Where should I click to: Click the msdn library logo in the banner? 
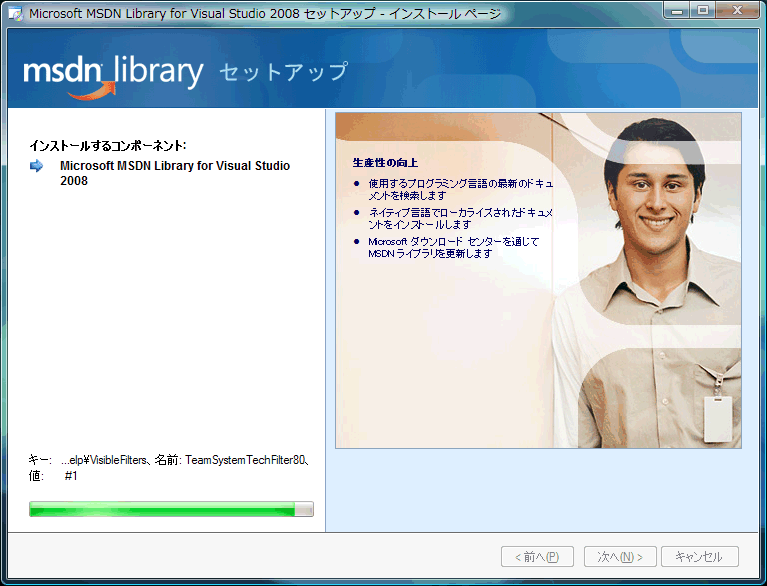point(113,76)
